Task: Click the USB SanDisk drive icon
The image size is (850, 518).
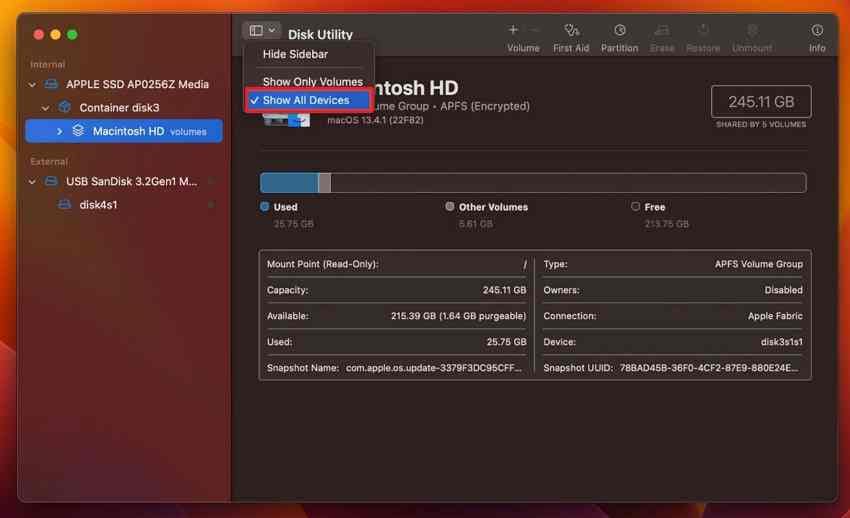Action: (x=51, y=181)
